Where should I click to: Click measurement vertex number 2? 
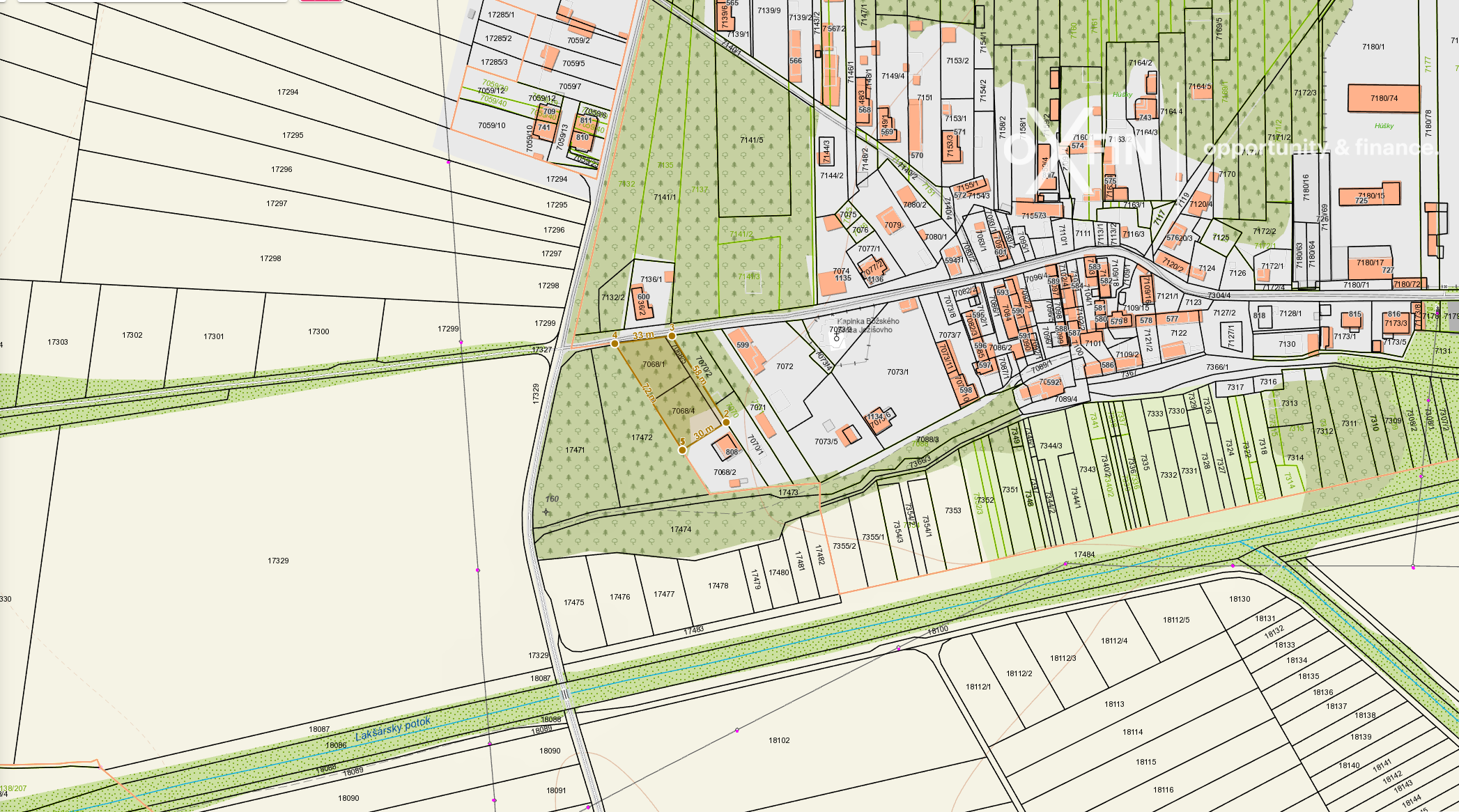pos(726,422)
